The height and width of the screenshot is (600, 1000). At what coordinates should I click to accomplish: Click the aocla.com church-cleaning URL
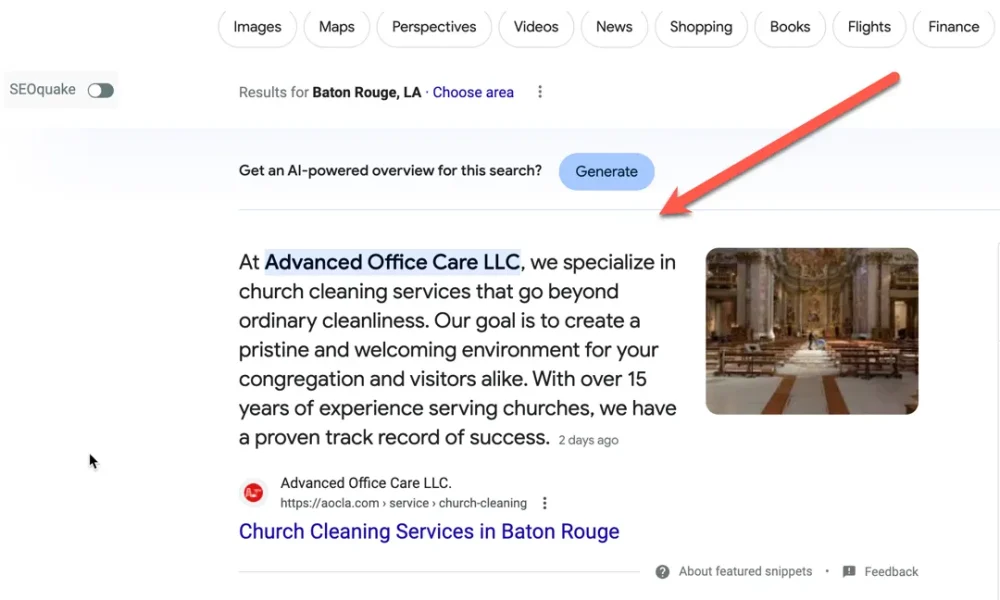tap(404, 503)
